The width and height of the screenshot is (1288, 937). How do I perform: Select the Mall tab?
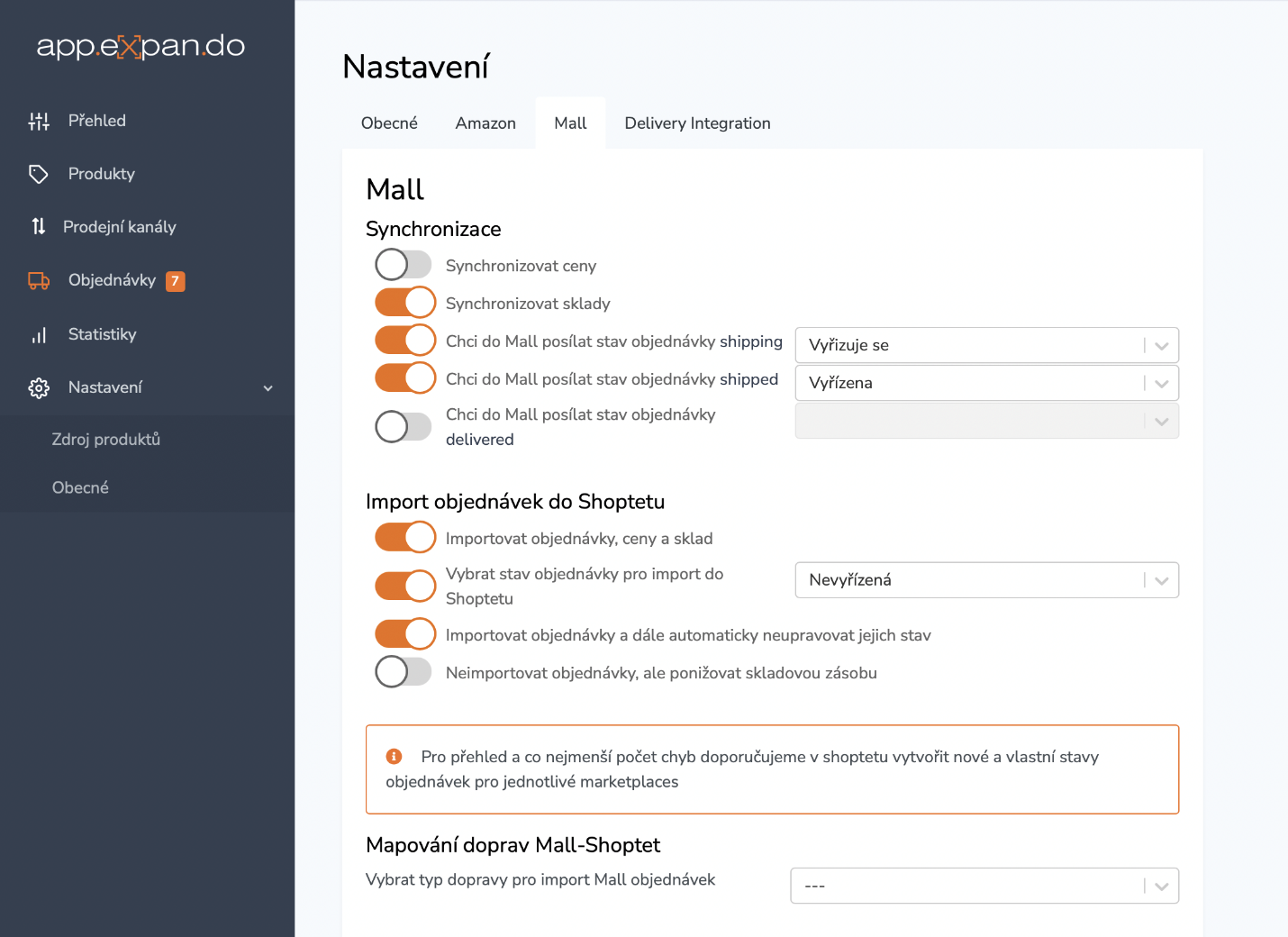(570, 123)
